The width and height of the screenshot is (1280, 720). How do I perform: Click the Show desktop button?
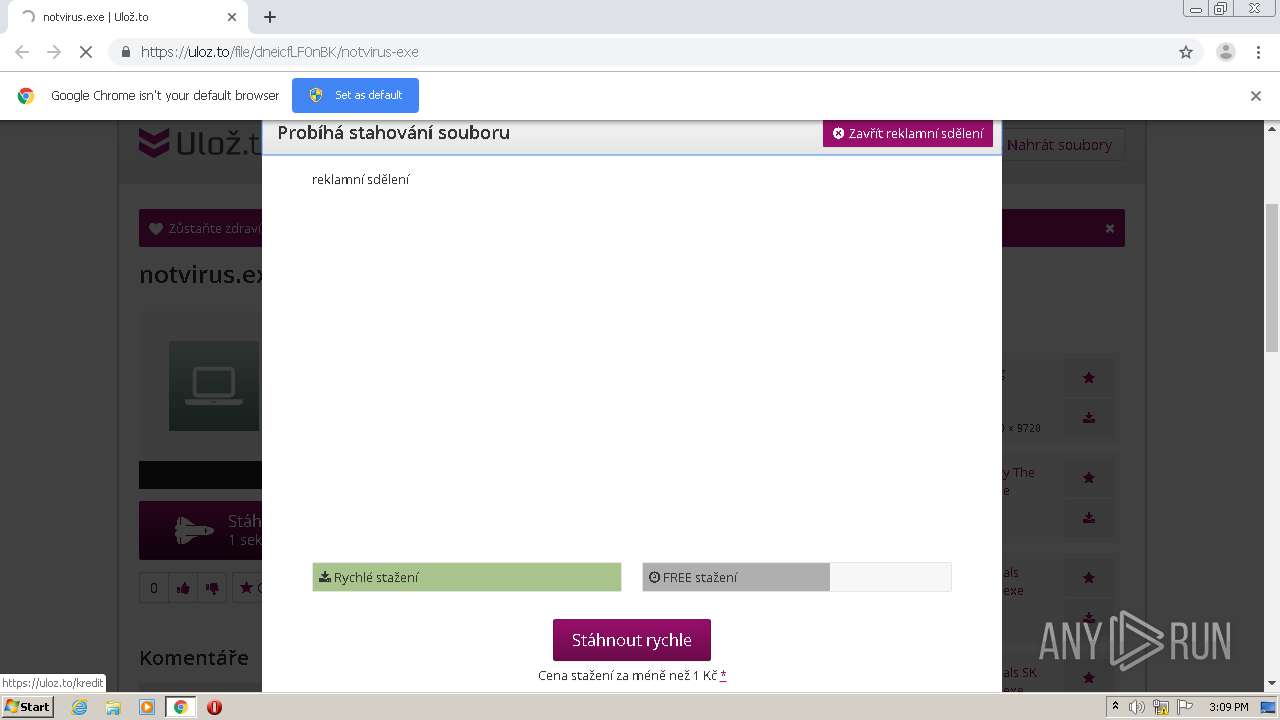click(1269, 707)
